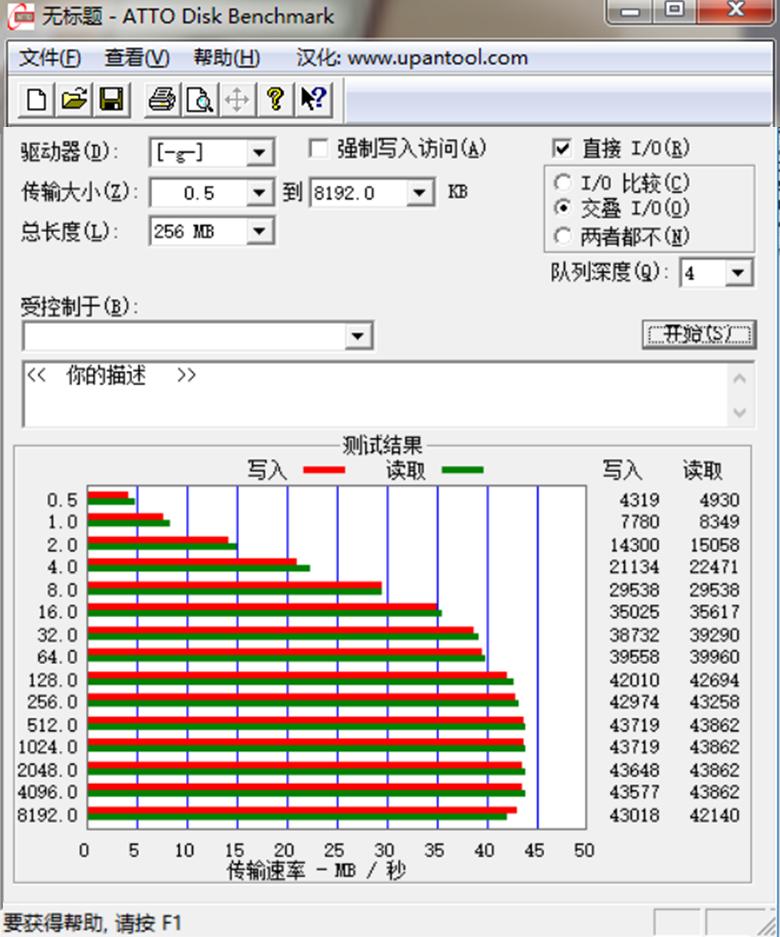
Task: Click the 64.0 row read value 39960
Action: tap(714, 657)
